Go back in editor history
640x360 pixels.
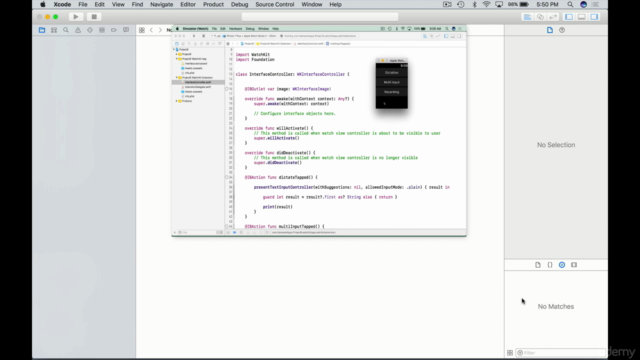151,30
